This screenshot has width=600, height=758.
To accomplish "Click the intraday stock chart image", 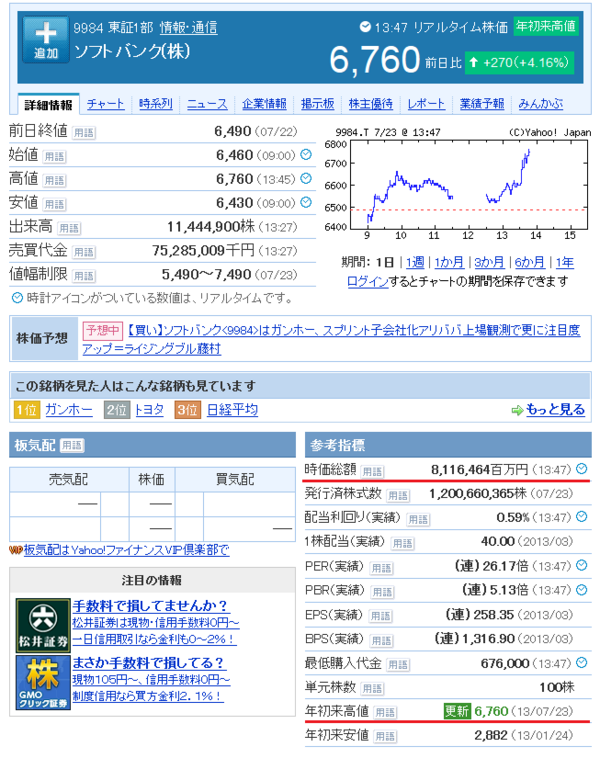I will [x=457, y=184].
